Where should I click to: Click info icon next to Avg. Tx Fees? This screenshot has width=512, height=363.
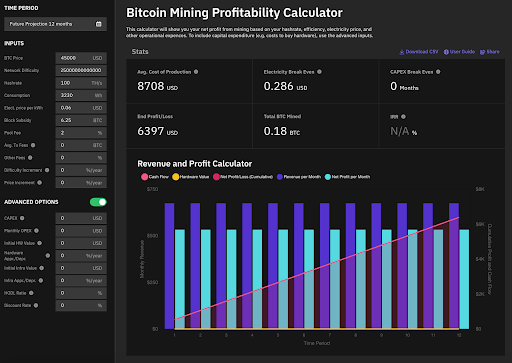coord(33,145)
